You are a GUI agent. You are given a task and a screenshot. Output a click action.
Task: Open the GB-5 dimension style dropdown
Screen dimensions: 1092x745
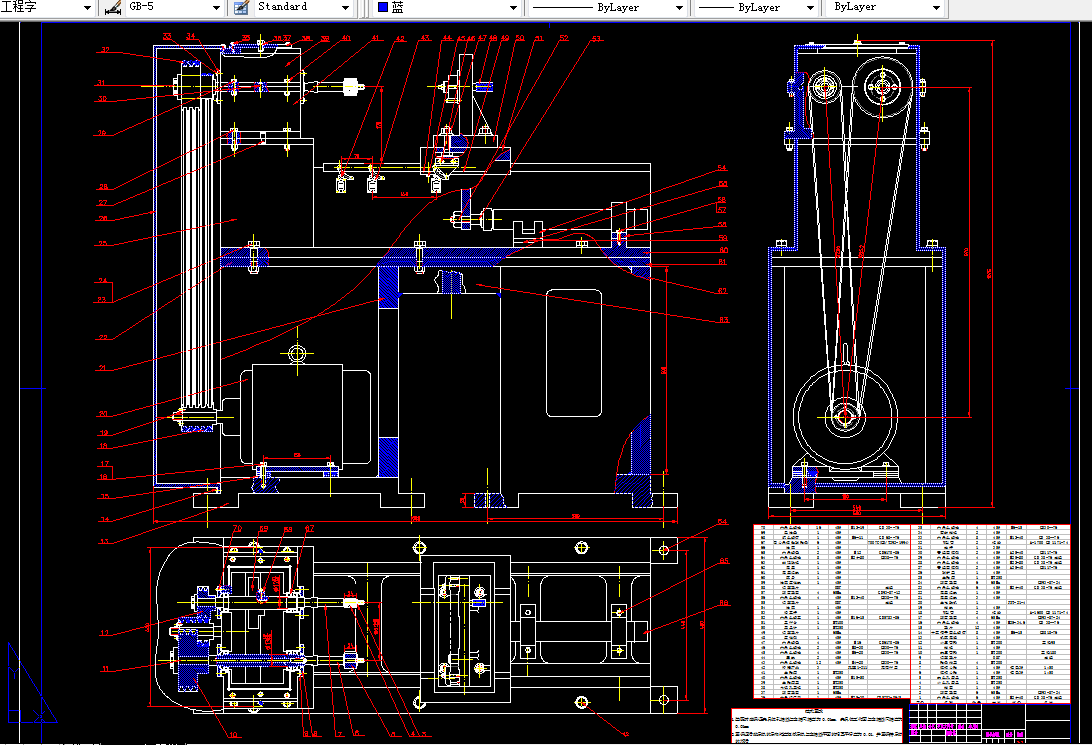coord(173,8)
